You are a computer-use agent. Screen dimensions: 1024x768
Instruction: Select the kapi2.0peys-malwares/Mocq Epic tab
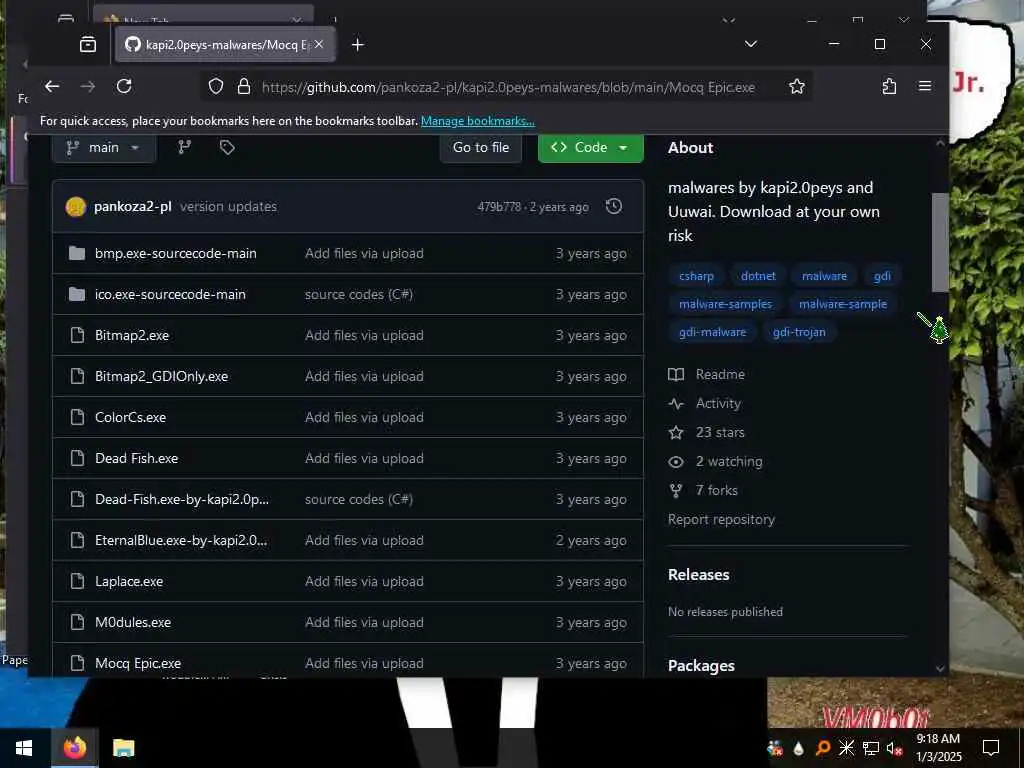225,44
